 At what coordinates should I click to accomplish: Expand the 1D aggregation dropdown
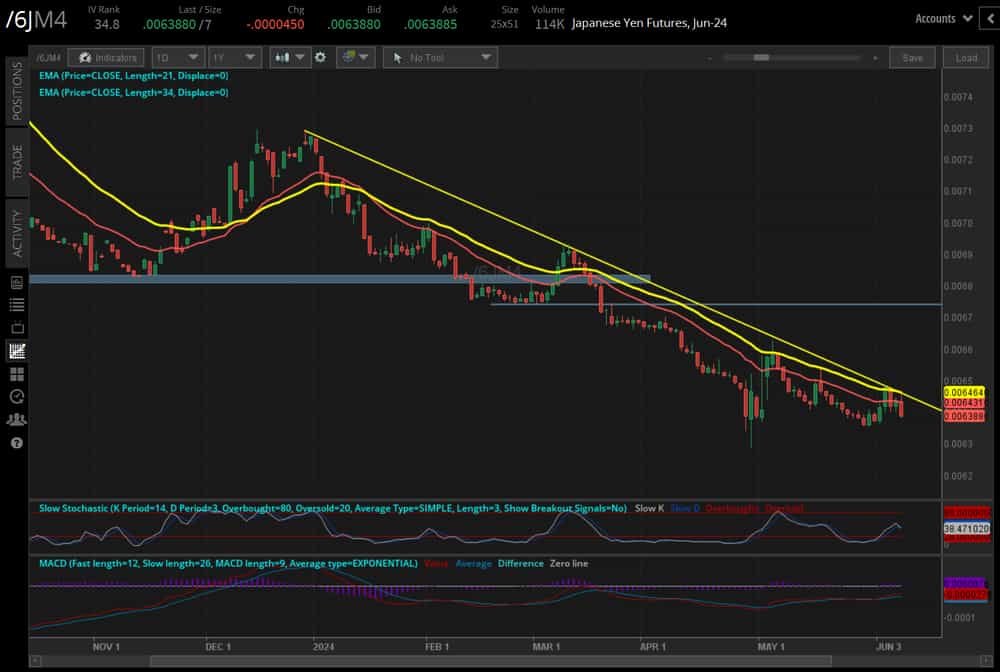coord(179,58)
